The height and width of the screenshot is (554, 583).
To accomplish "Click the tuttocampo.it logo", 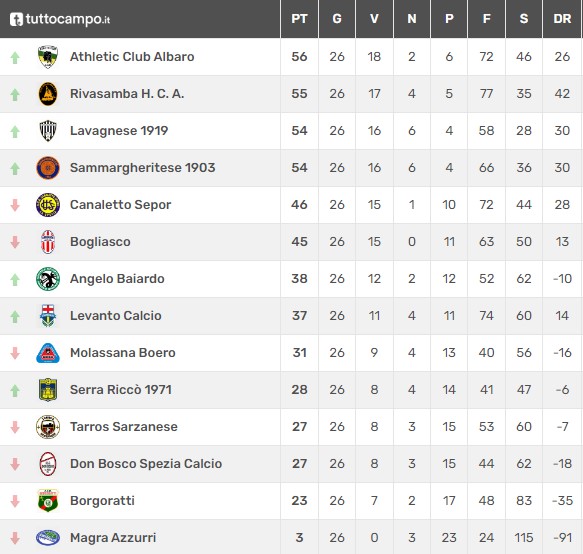I will [60, 19].
